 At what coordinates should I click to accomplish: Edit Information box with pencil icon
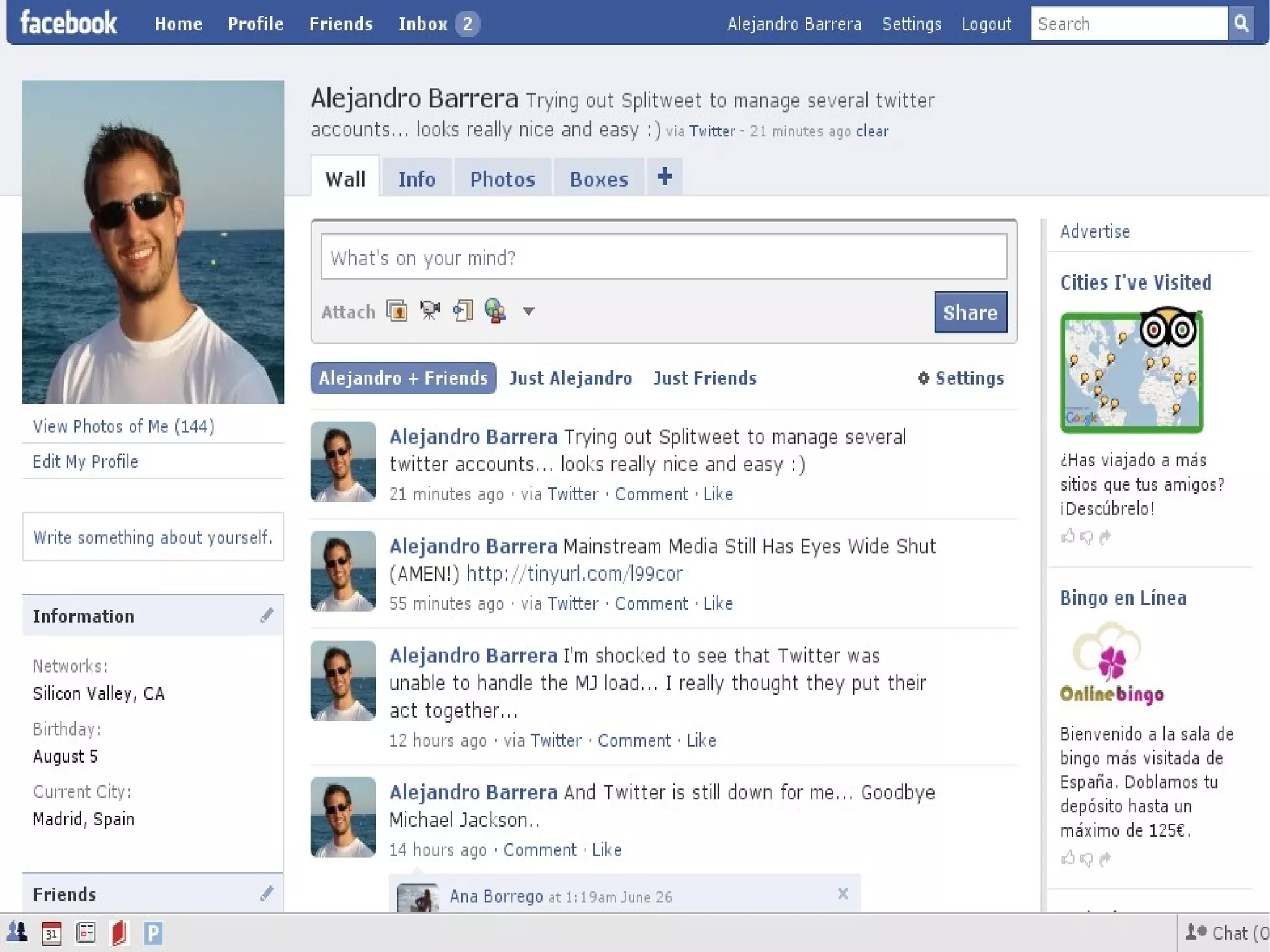pyautogui.click(x=267, y=615)
